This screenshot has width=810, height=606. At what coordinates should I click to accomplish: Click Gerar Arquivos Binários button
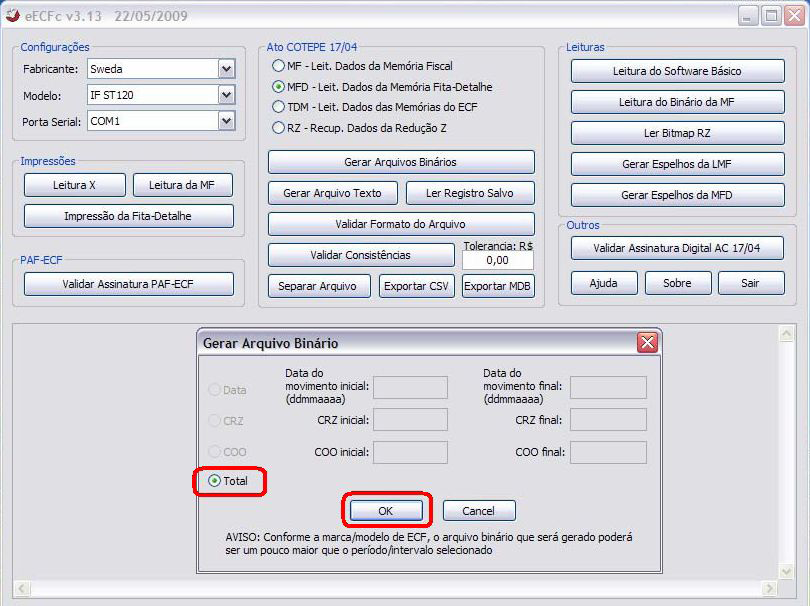click(x=401, y=162)
